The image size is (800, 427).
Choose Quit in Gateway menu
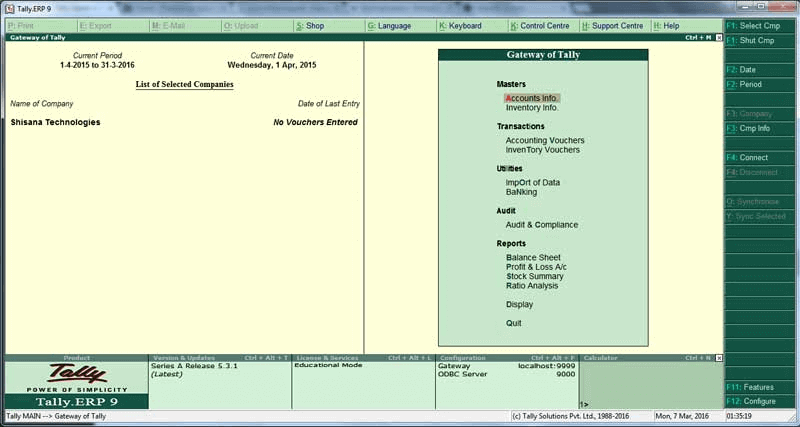tap(514, 323)
